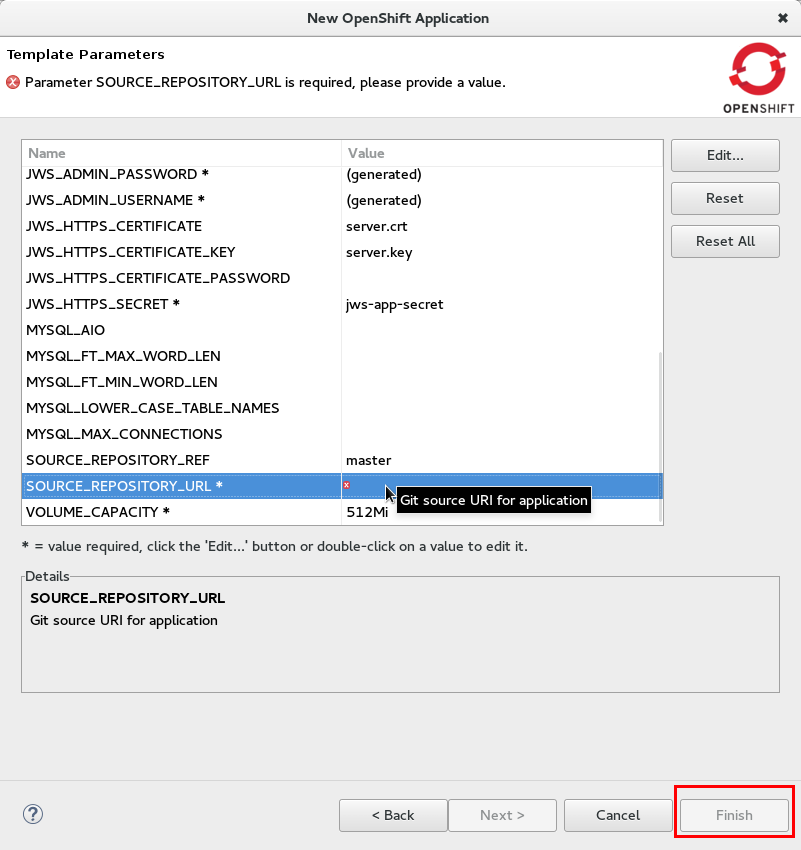Click the Reset button
Viewport: 801px width, 850px height.
(x=725, y=198)
